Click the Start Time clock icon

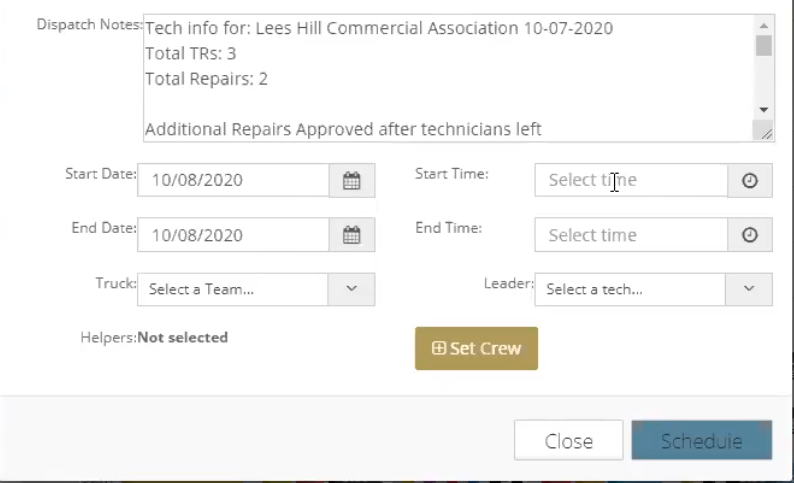pyautogui.click(x=749, y=181)
